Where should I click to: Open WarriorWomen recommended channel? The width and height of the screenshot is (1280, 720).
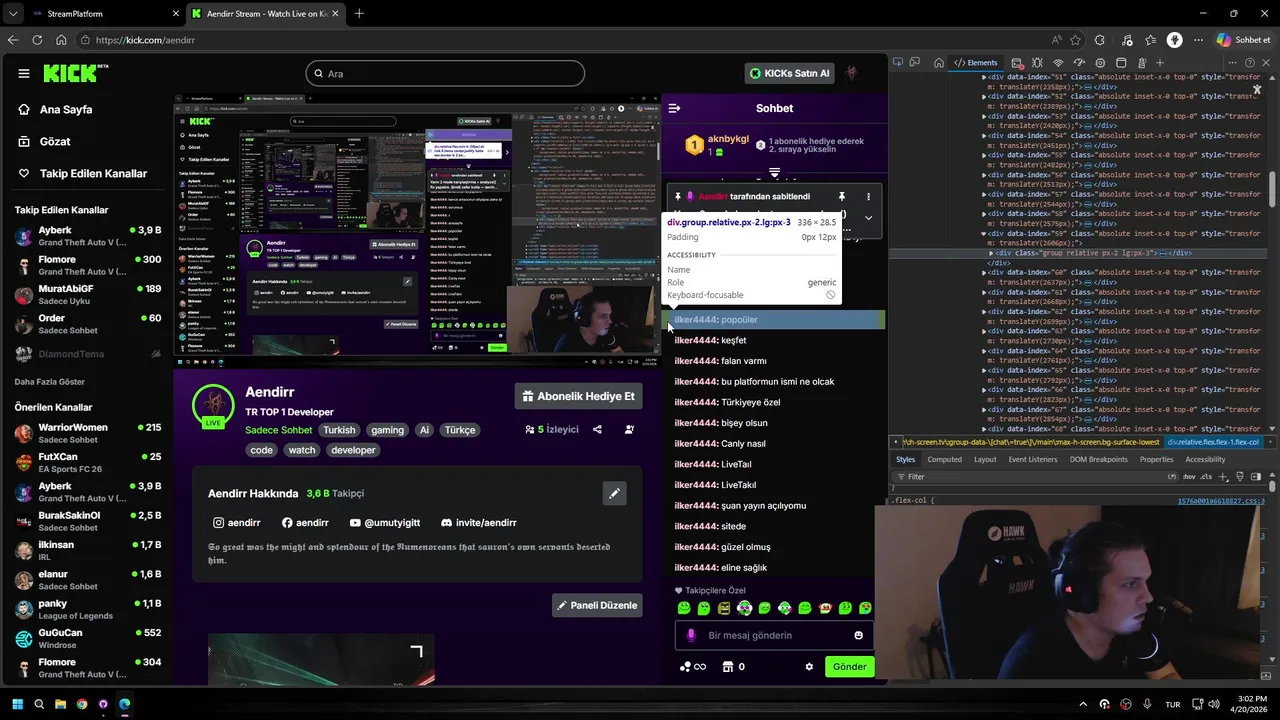87,433
